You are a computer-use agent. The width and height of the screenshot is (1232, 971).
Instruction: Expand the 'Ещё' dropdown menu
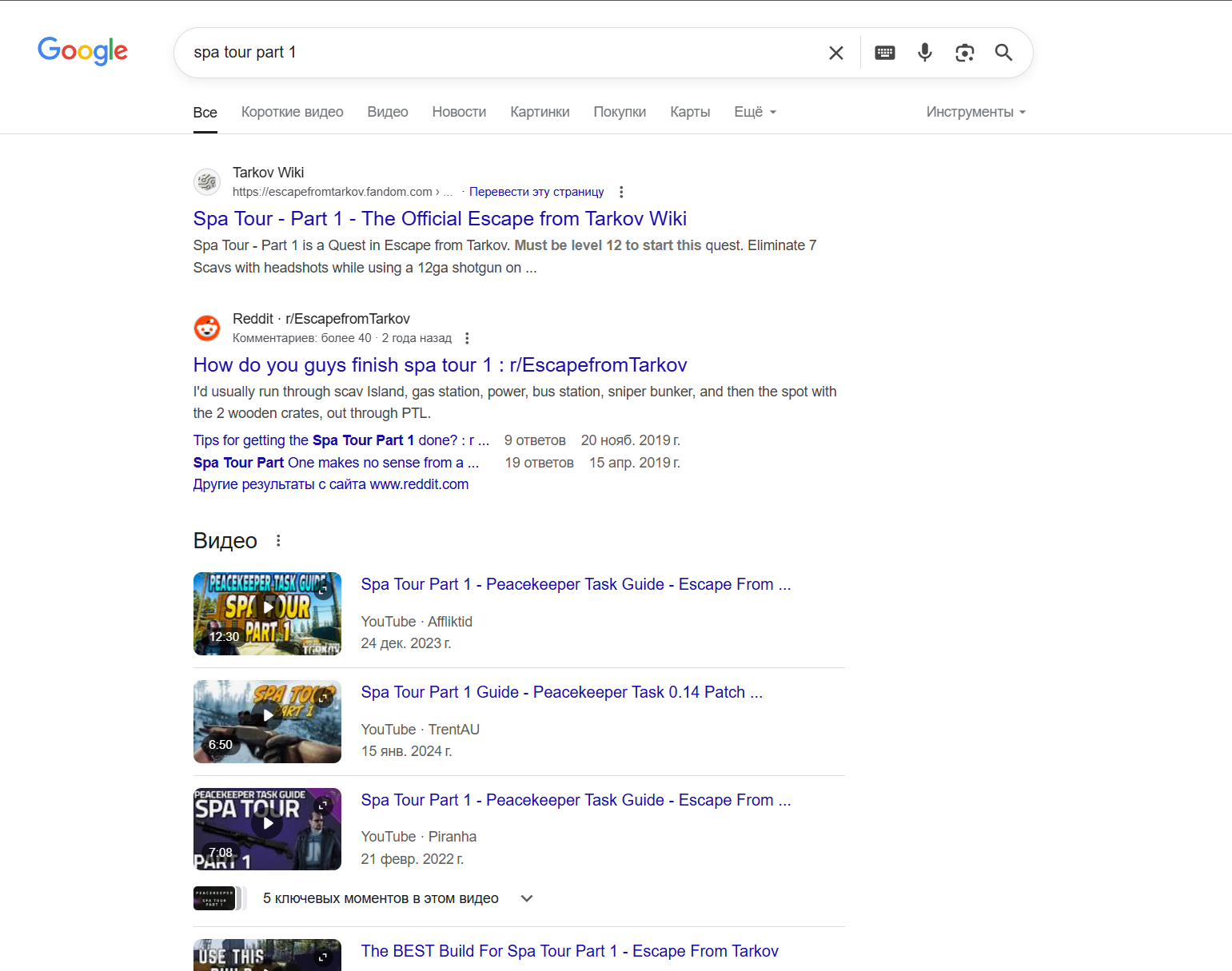[x=756, y=112]
